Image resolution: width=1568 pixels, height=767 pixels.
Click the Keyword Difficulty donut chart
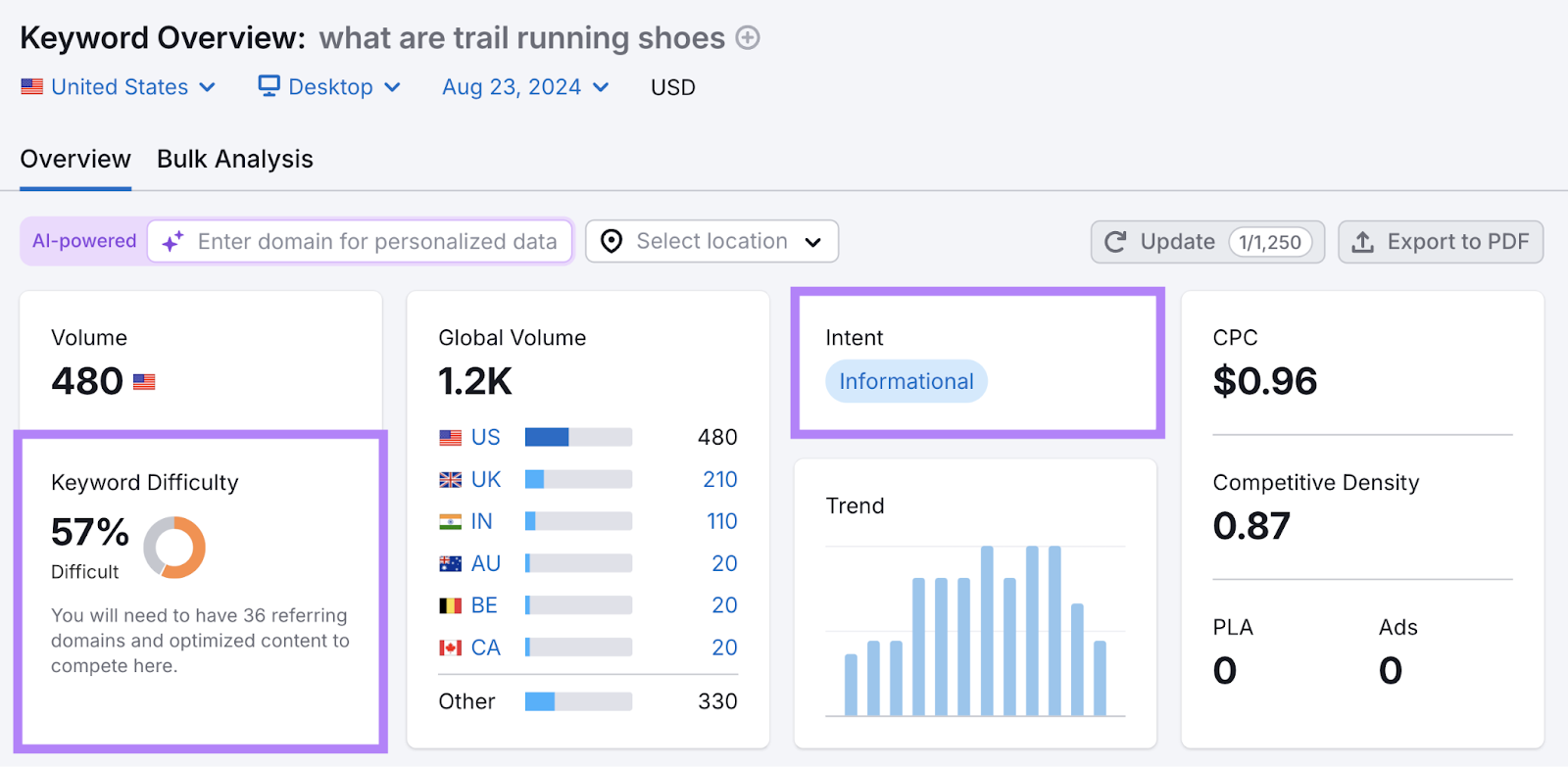click(174, 548)
